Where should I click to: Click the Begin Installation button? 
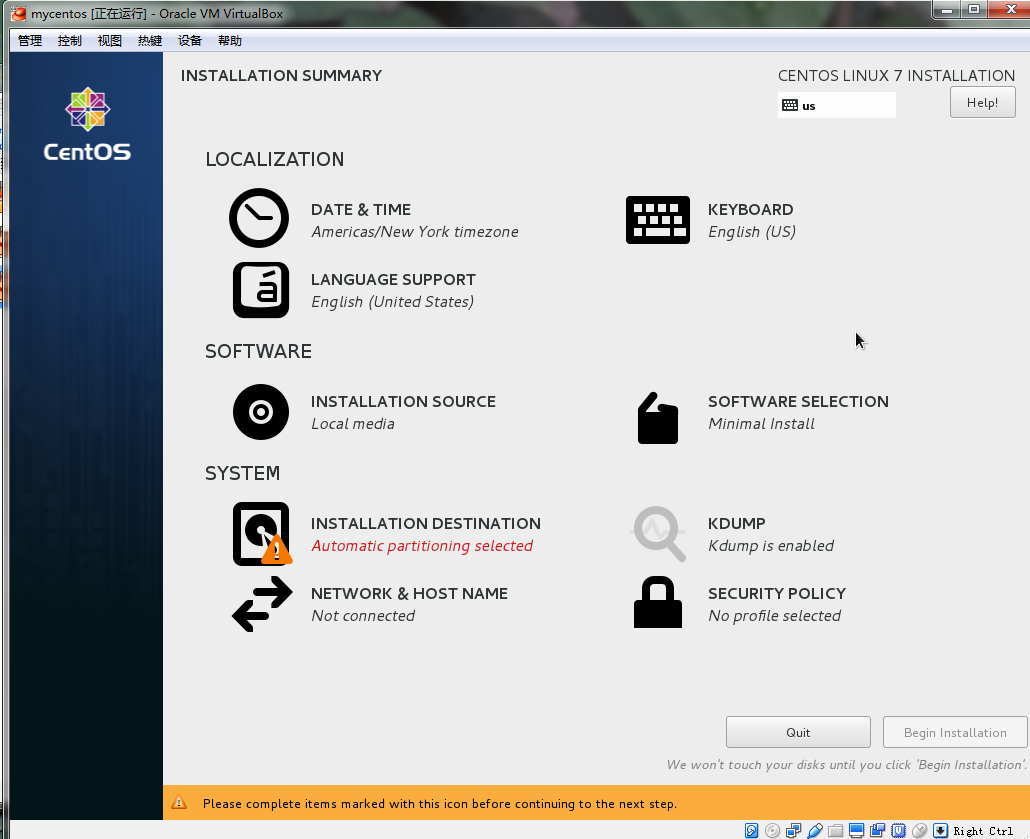(x=955, y=733)
